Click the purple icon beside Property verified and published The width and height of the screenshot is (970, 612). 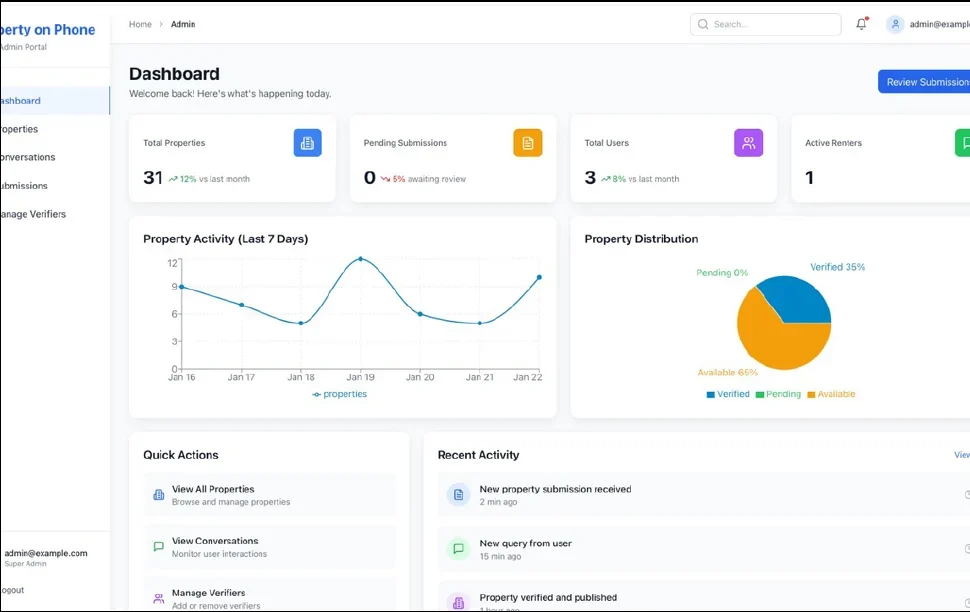coord(458,602)
